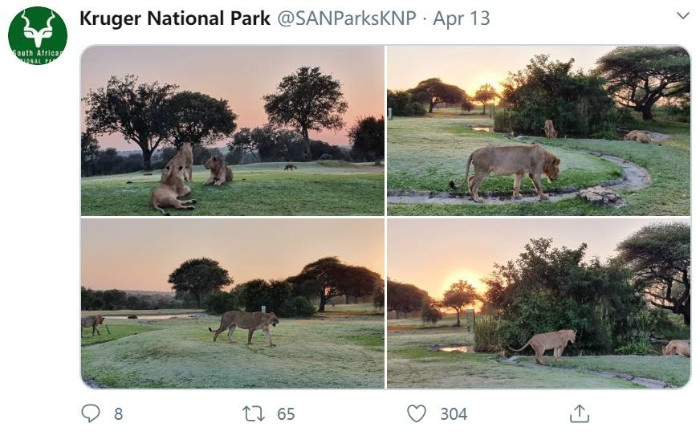Share the tweet using the upload arrow icon
The width and height of the screenshot is (700, 436).
[579, 413]
